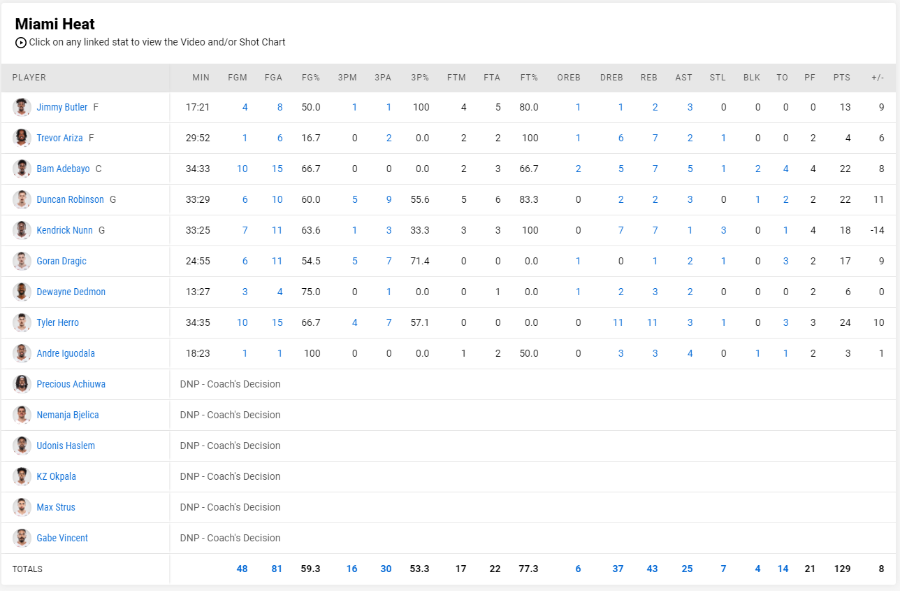The height and width of the screenshot is (591, 900).
Task: Open Gabe Vincent's player profile link
Action: [x=62, y=538]
